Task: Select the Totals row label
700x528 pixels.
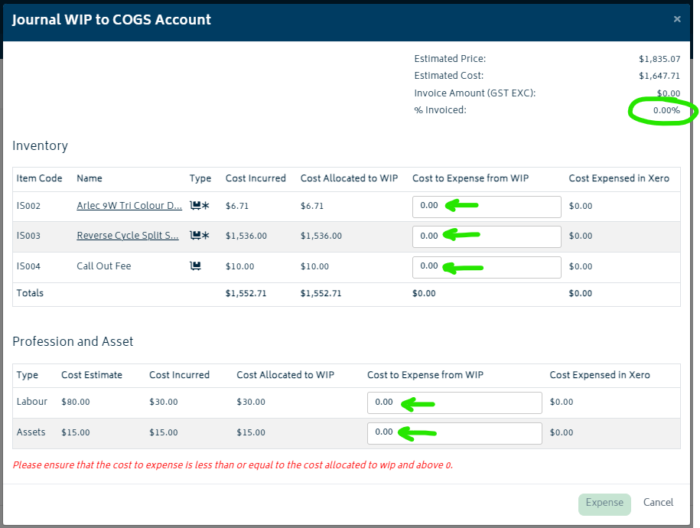Action: 30,293
